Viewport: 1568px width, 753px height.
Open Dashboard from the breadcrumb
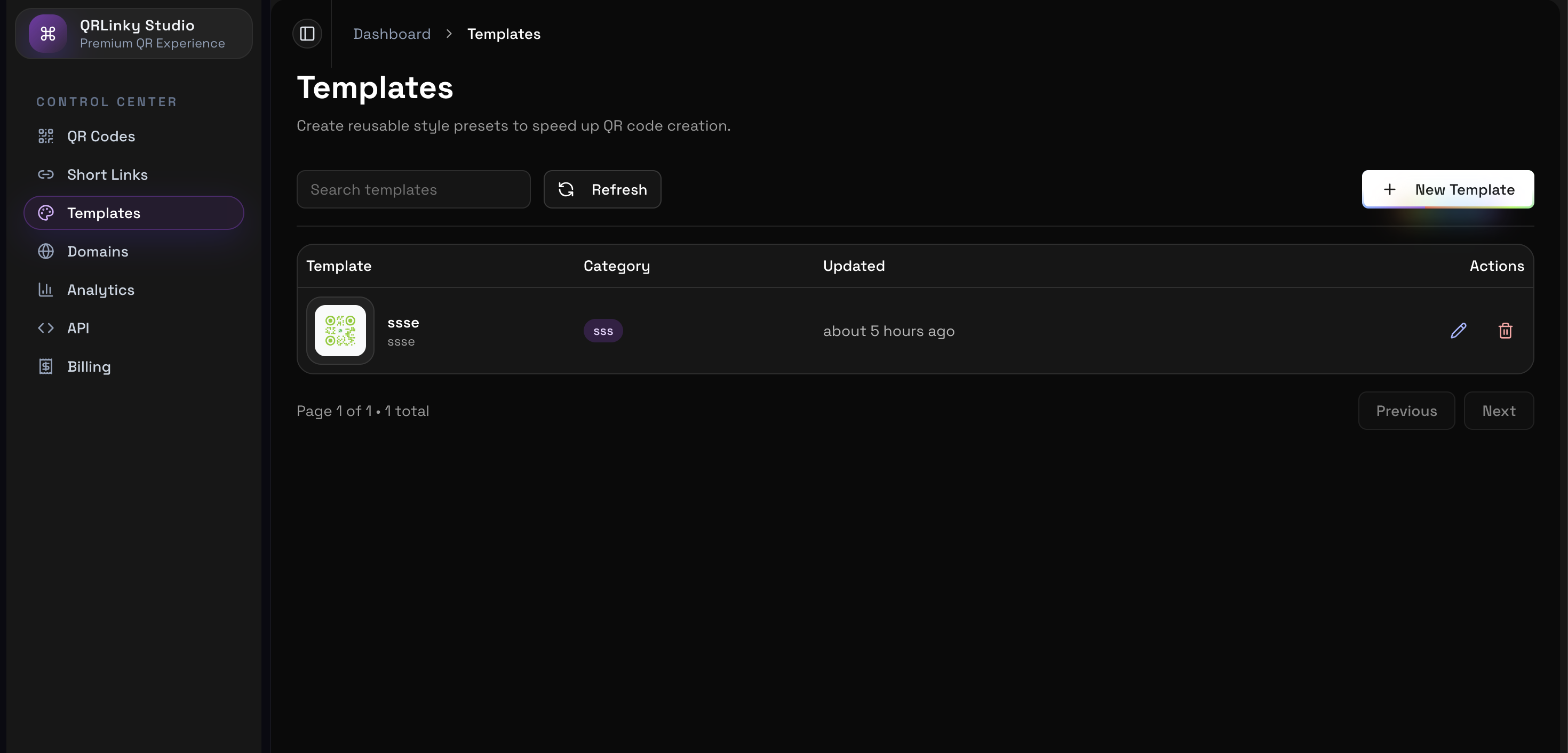(x=392, y=34)
